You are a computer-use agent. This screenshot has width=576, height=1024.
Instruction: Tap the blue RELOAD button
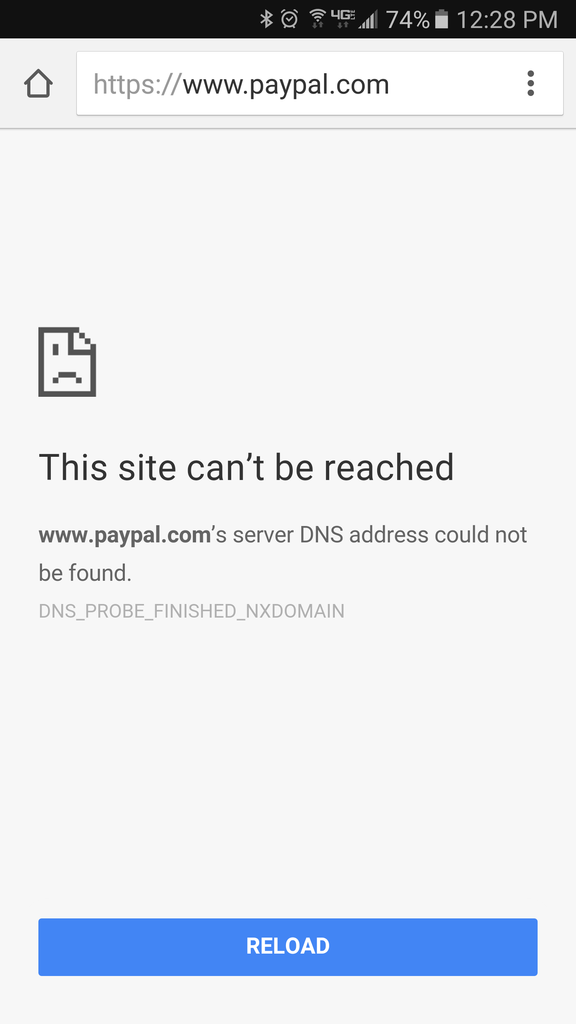click(287, 946)
